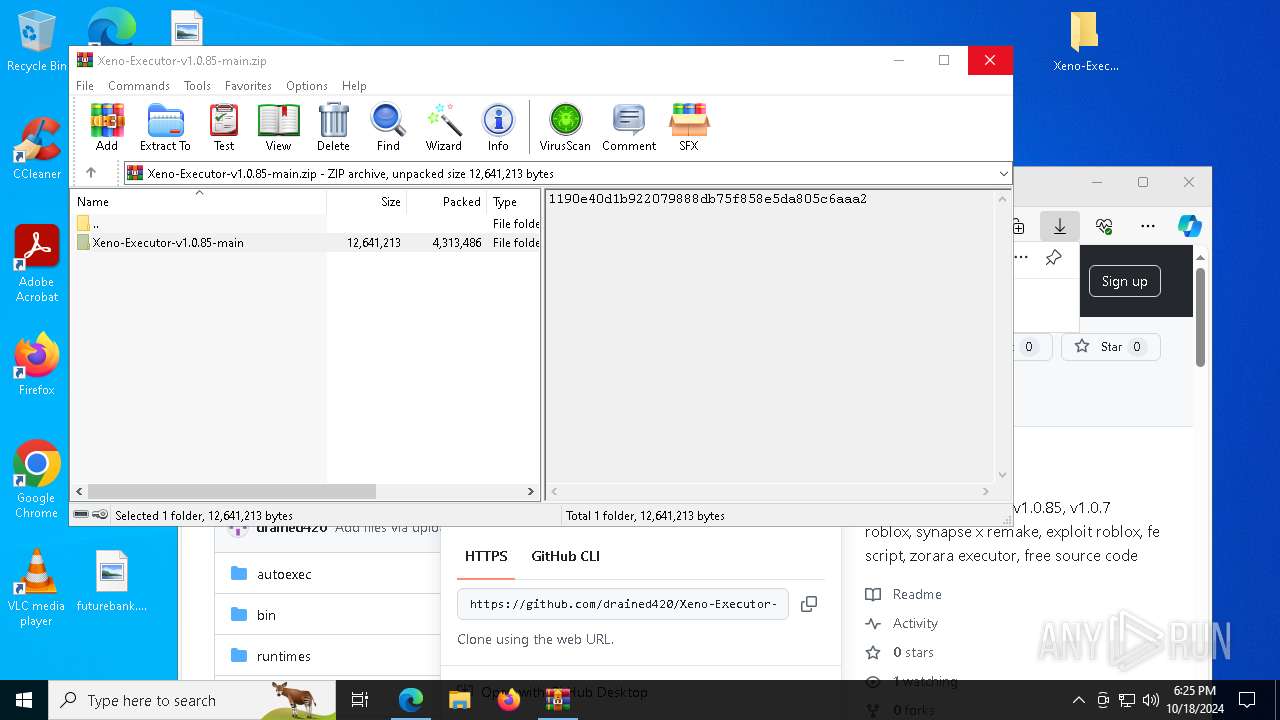The height and width of the screenshot is (720, 1280).
Task: Open Recycle Bin desktop icon
Action: coord(37,42)
